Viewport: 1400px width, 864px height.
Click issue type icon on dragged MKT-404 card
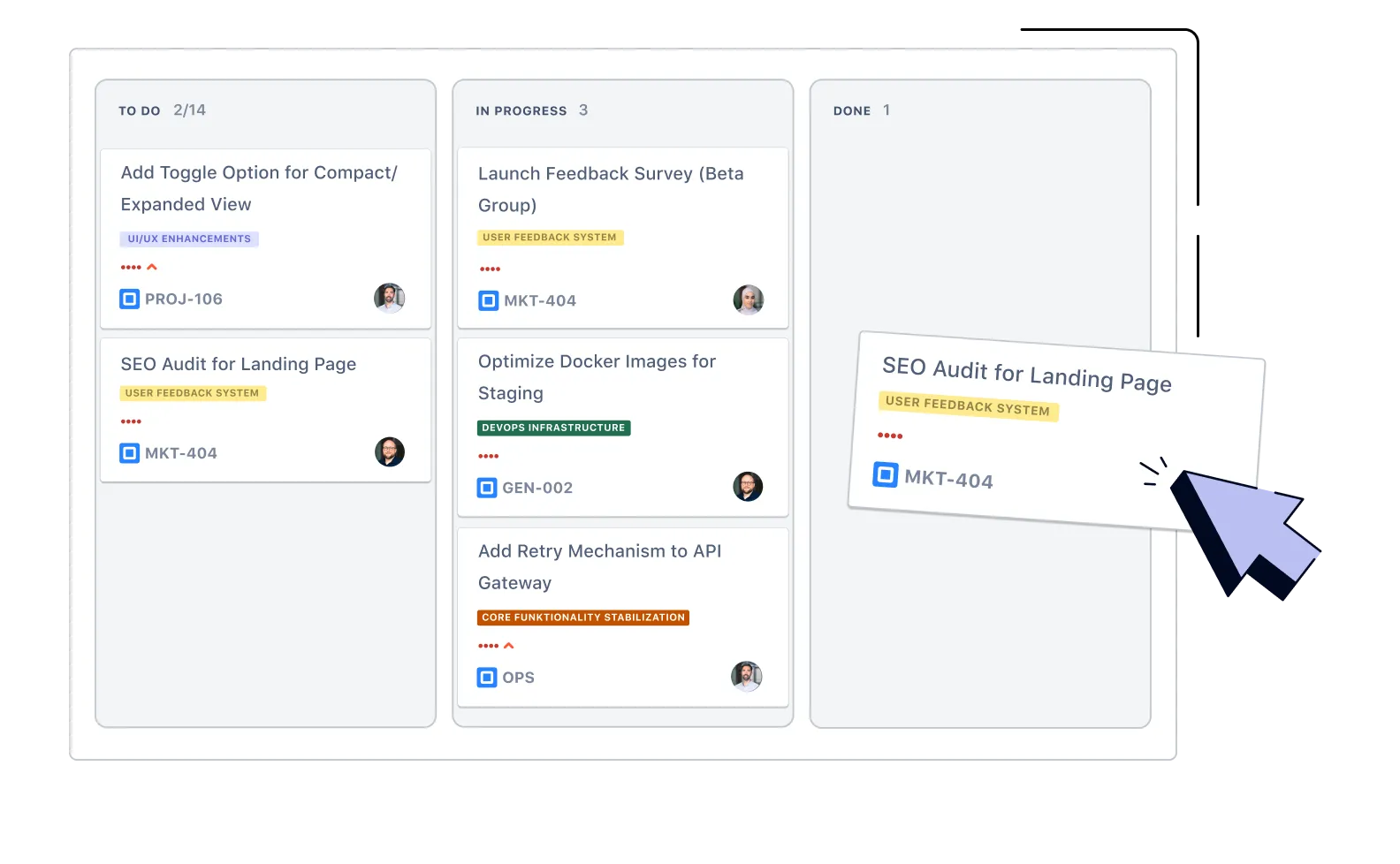[885, 474]
